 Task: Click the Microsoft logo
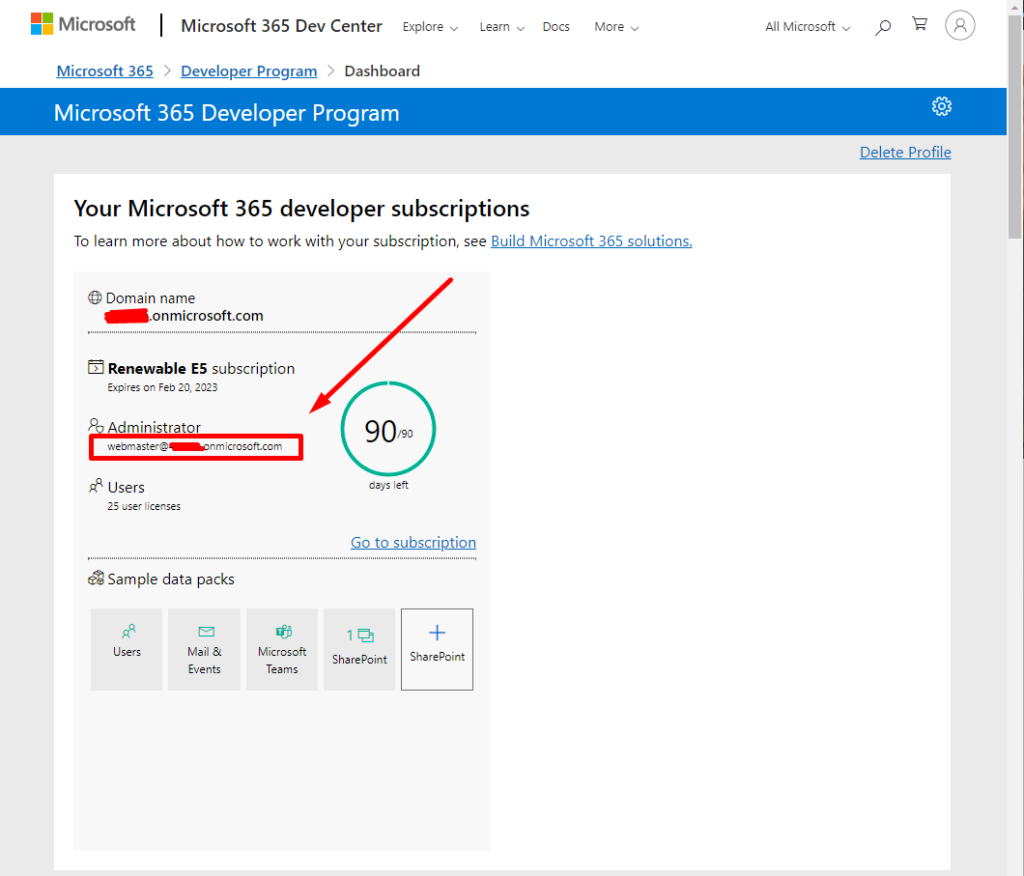[83, 25]
